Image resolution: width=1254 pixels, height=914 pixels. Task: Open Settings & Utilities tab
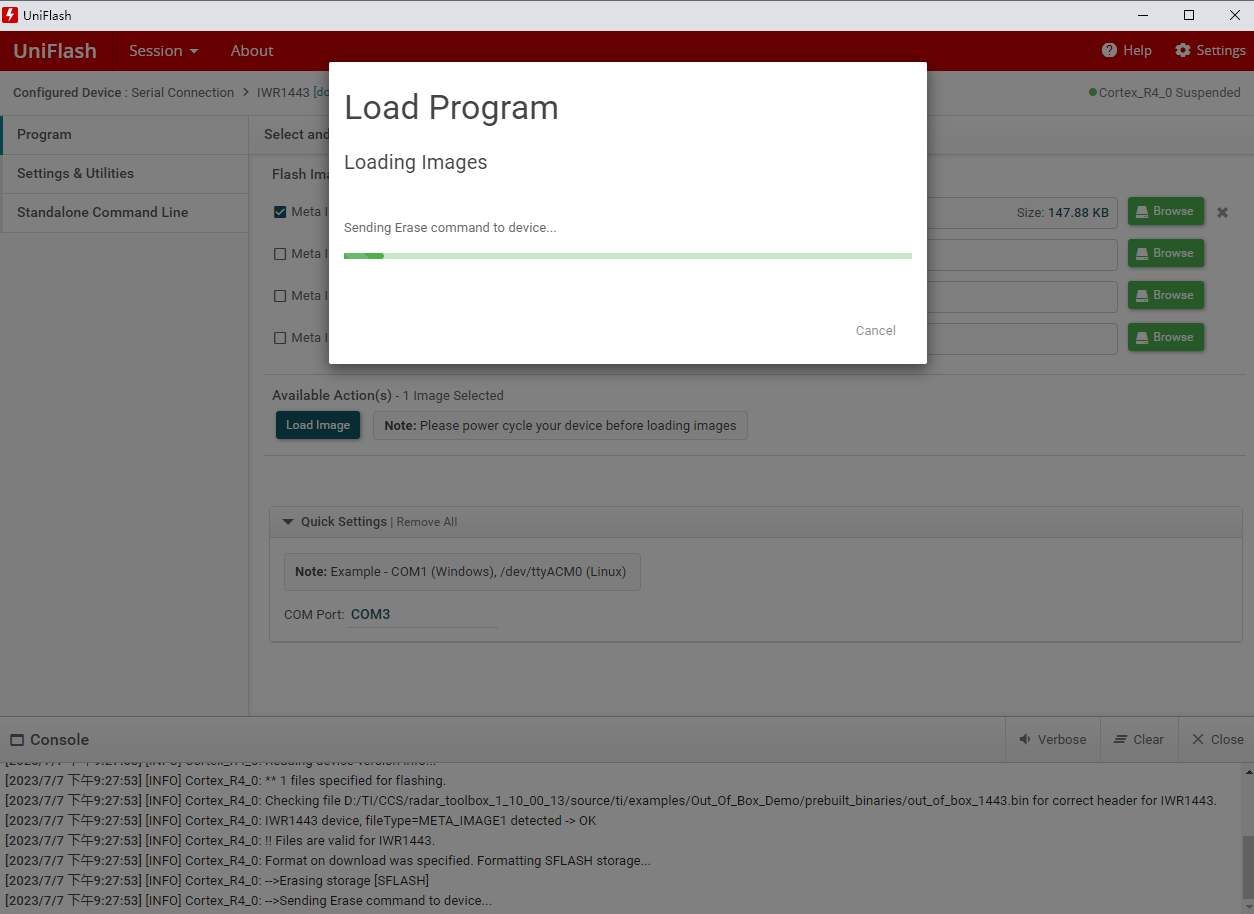125,174
